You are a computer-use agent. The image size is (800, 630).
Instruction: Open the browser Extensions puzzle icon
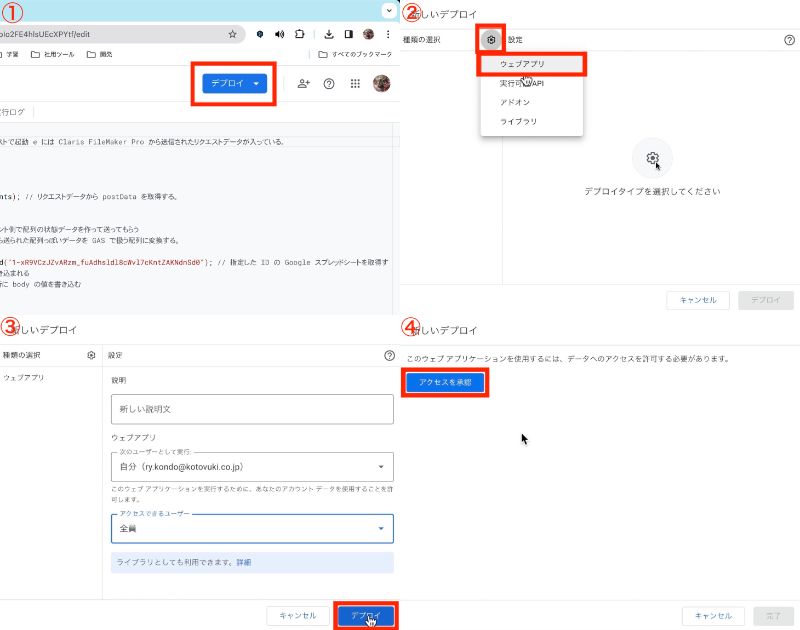(300, 33)
